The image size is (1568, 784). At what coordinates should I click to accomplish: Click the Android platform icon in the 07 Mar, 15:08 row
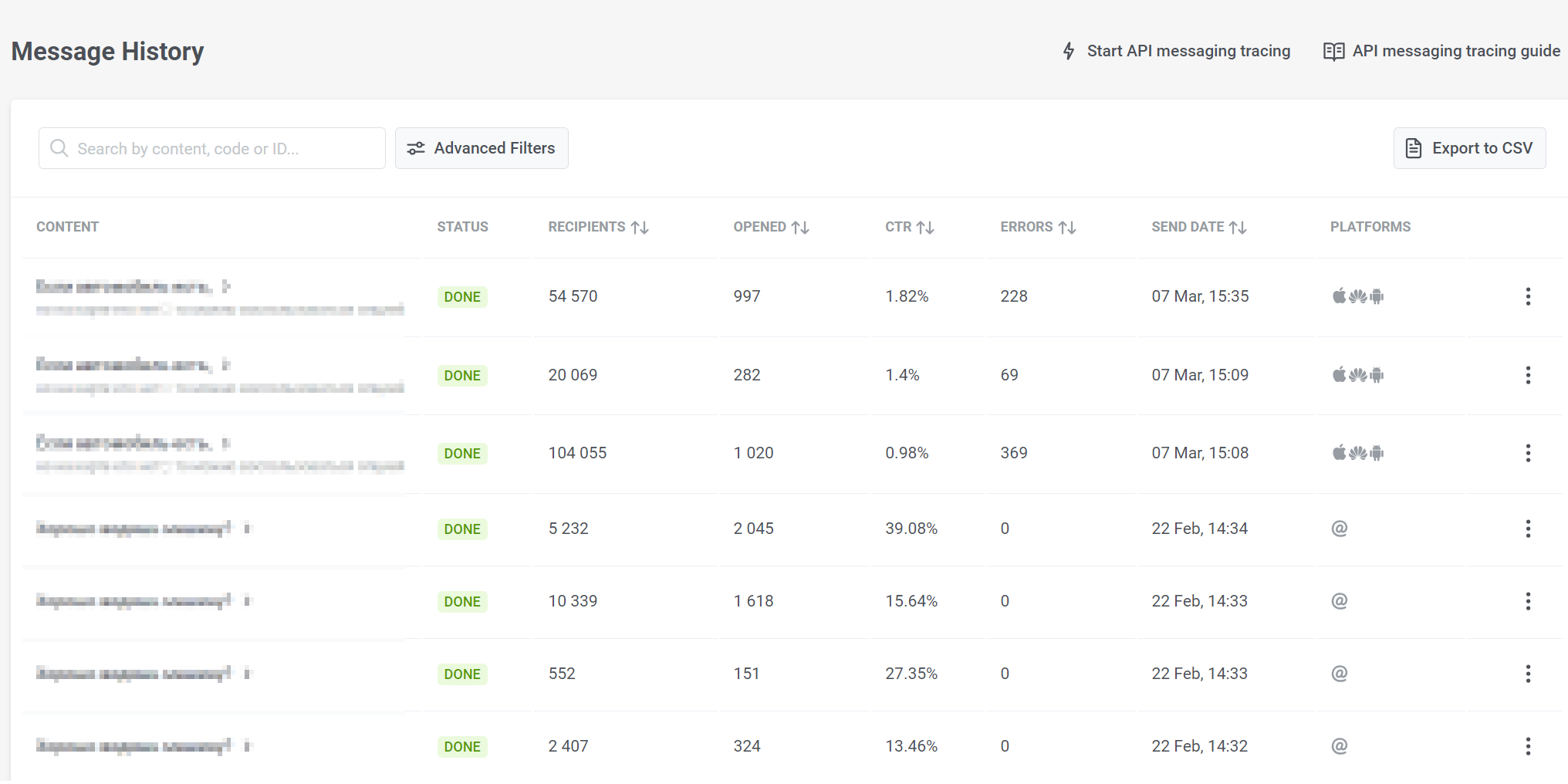tap(1377, 453)
